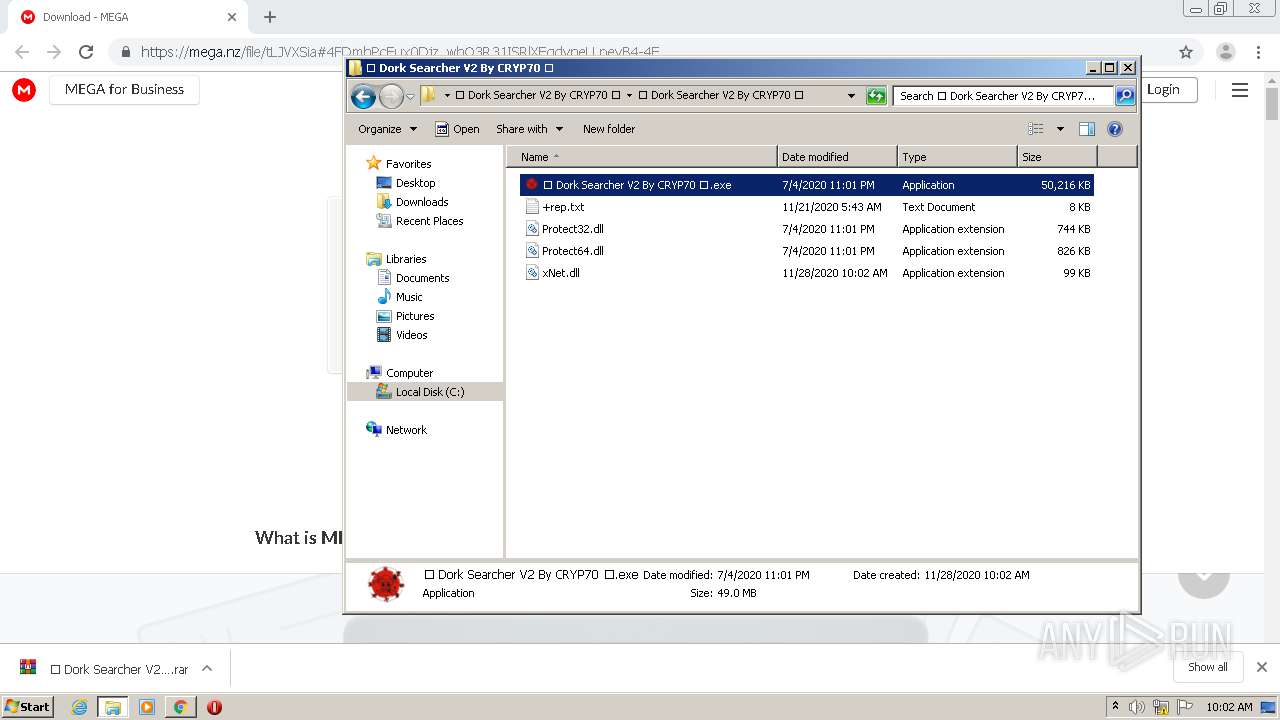Open the recent locations dropdown beside Forward
The width and height of the screenshot is (1280, 720).
[410, 97]
